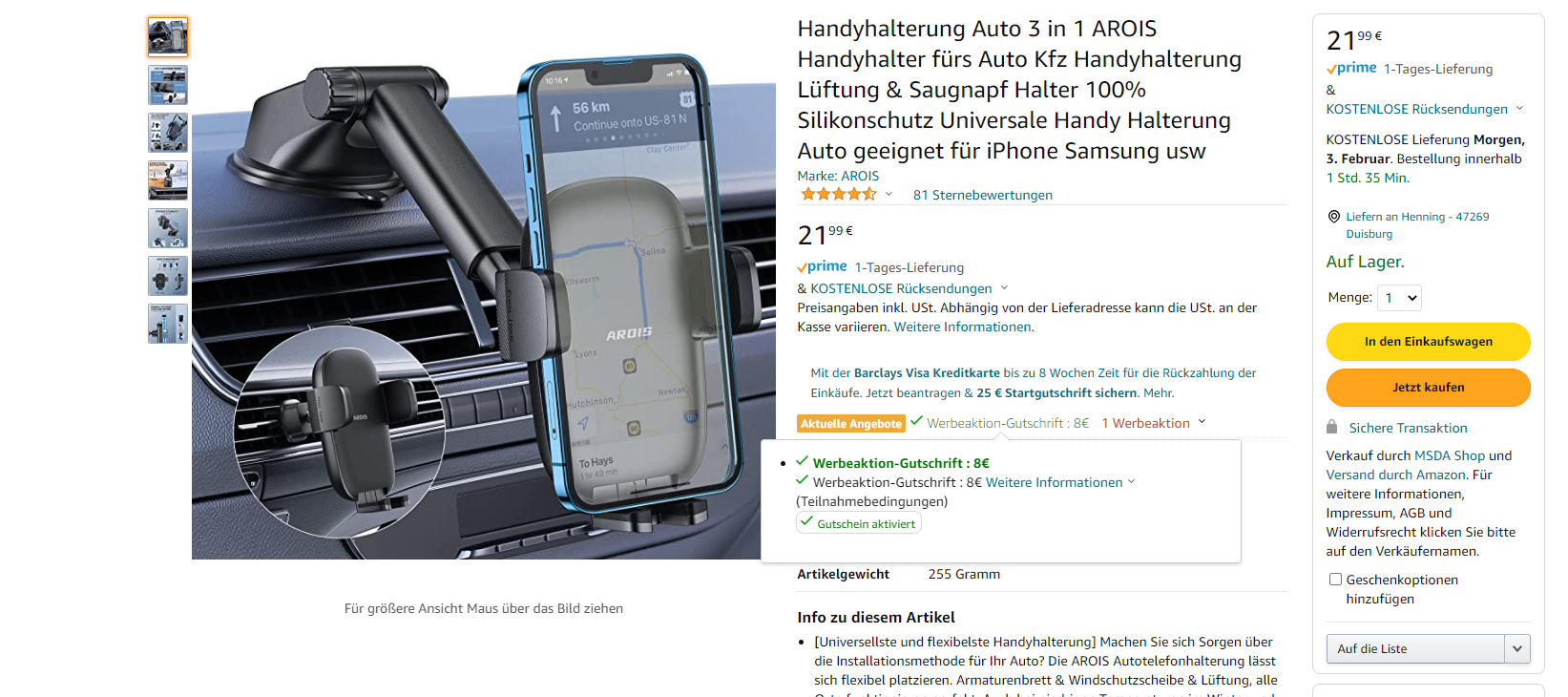This screenshot has height=697, width=1568.
Task: Expand the star rating breakdown chevron
Action: click(x=889, y=194)
